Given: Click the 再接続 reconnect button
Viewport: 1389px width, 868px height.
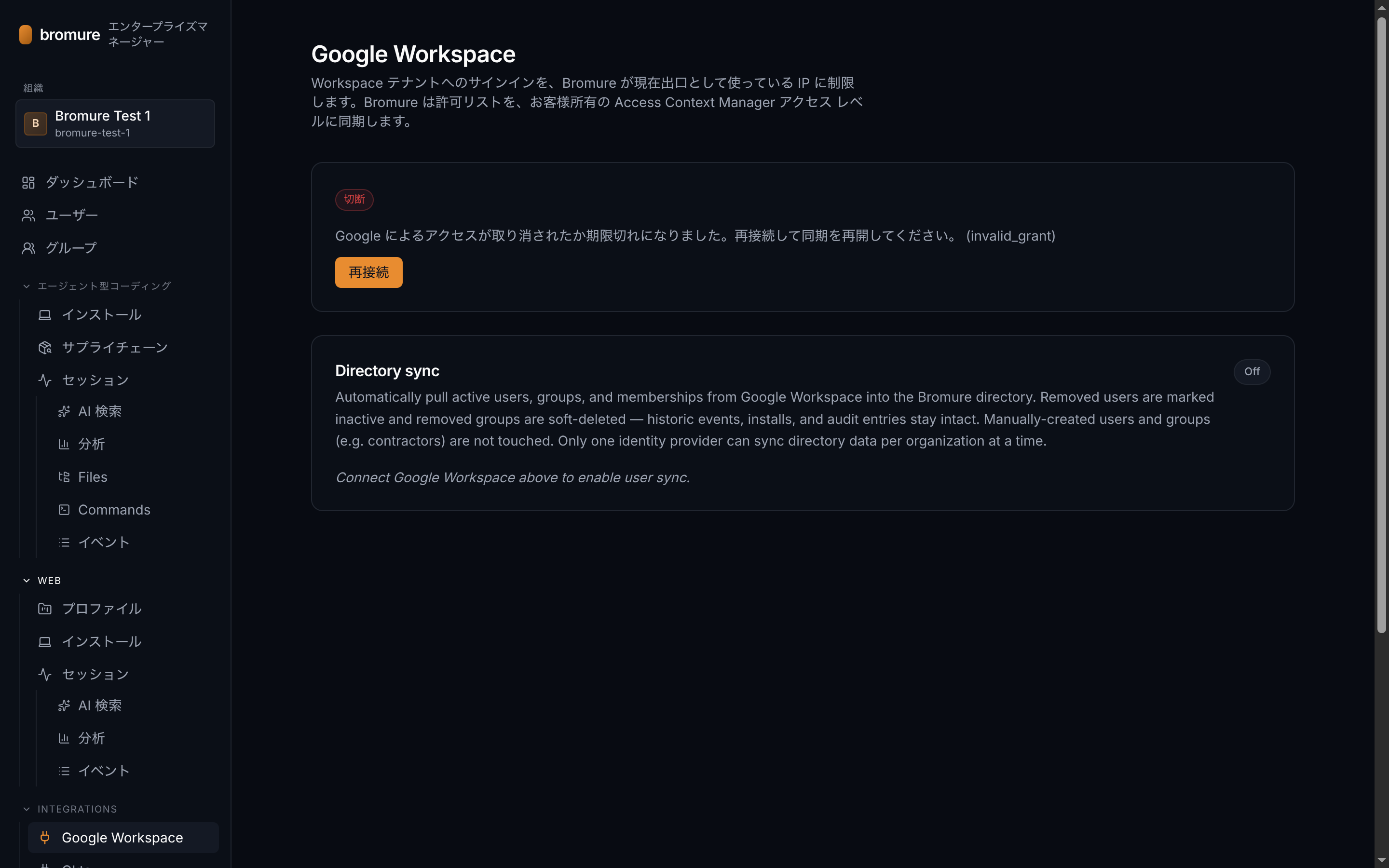Looking at the screenshot, I should [x=368, y=272].
